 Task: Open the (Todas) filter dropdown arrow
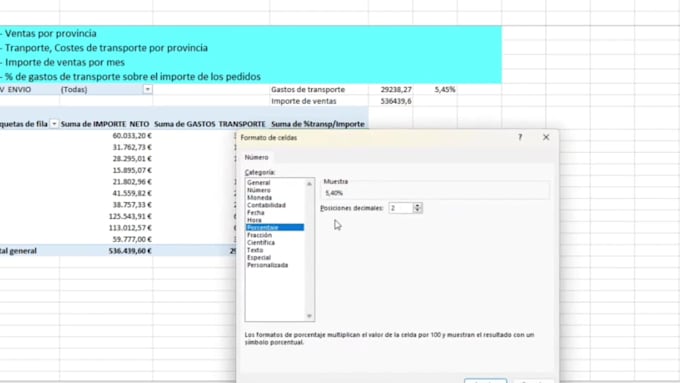click(x=147, y=89)
